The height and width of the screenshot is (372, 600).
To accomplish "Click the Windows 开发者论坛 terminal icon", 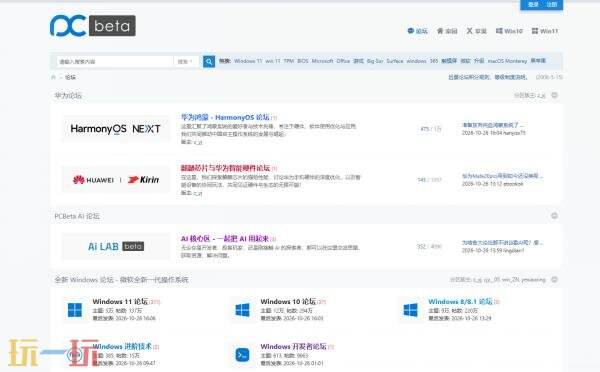I will point(243,354).
